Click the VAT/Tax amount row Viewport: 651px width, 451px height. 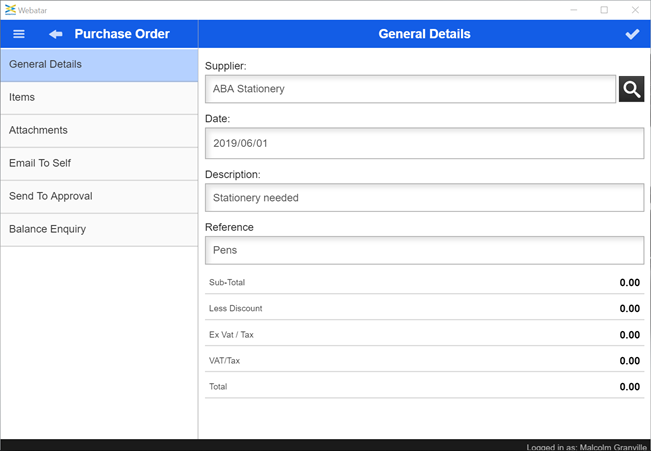coord(424,361)
